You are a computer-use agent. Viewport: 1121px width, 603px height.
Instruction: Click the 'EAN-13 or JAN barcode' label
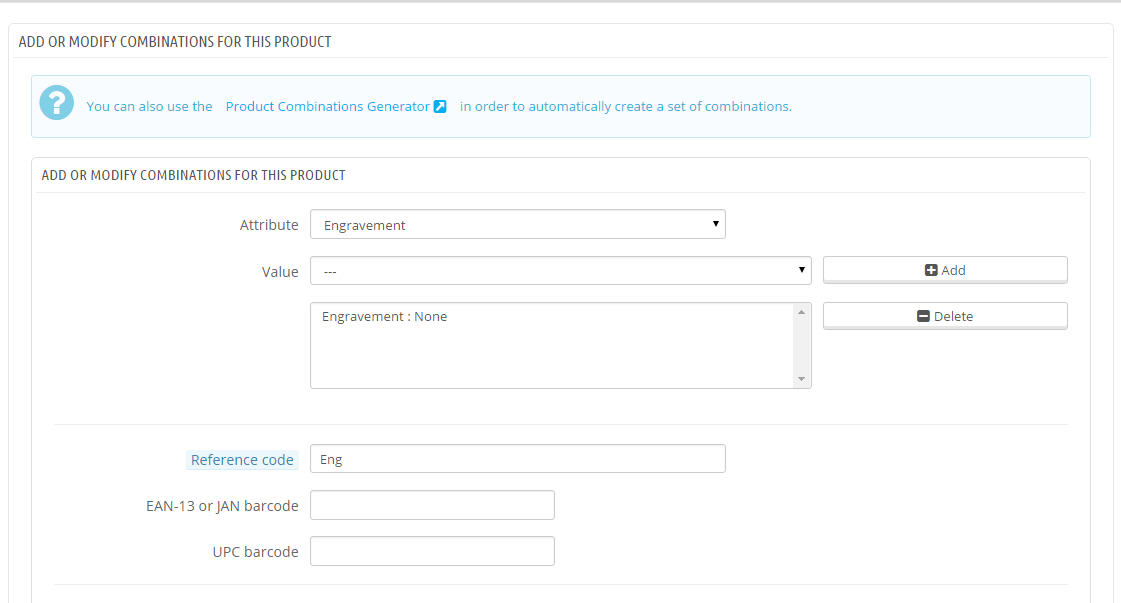(x=222, y=506)
